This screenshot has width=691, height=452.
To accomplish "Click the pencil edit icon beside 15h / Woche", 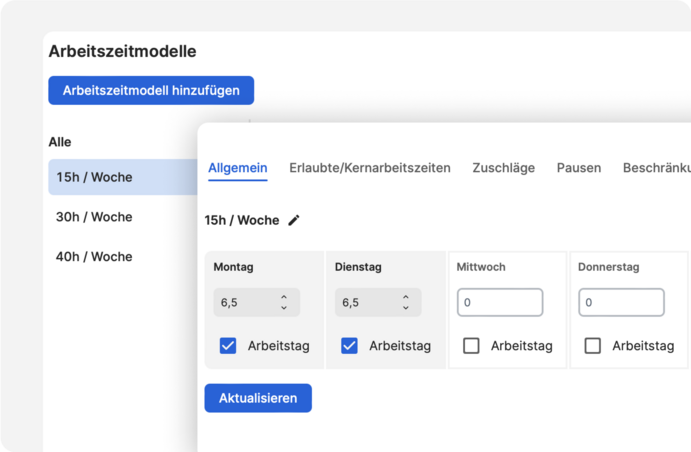I will pyautogui.click(x=294, y=220).
